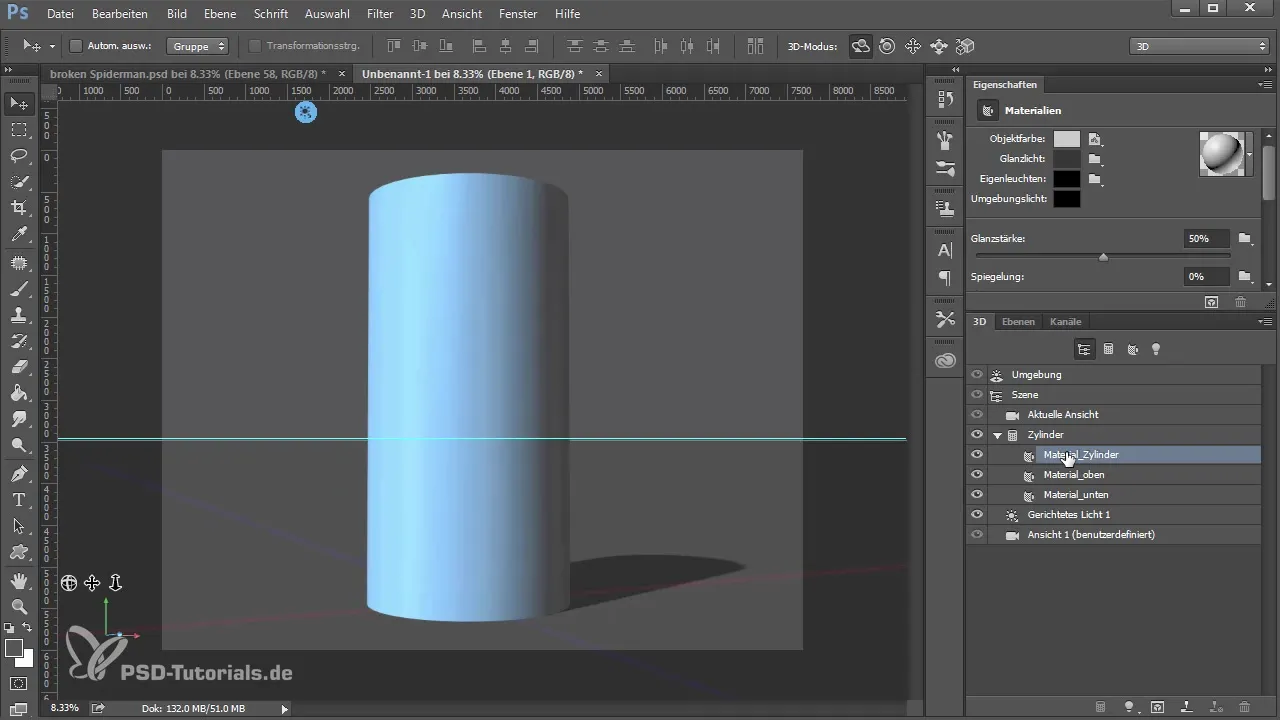The width and height of the screenshot is (1280, 720).
Task: Select the Crop tool
Action: pyautogui.click(x=18, y=208)
